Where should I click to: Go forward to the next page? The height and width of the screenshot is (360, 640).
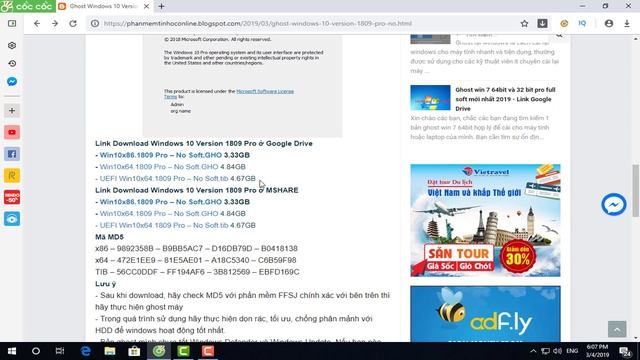(x=55, y=24)
